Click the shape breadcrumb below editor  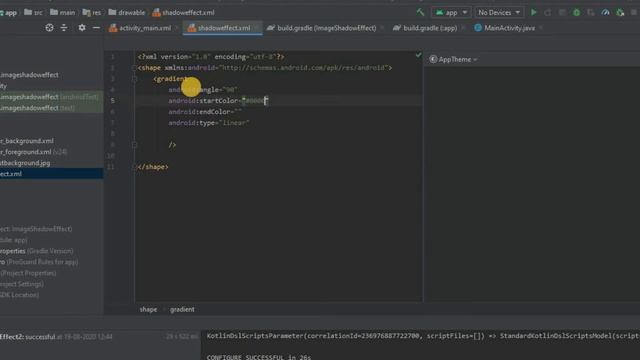(148, 309)
